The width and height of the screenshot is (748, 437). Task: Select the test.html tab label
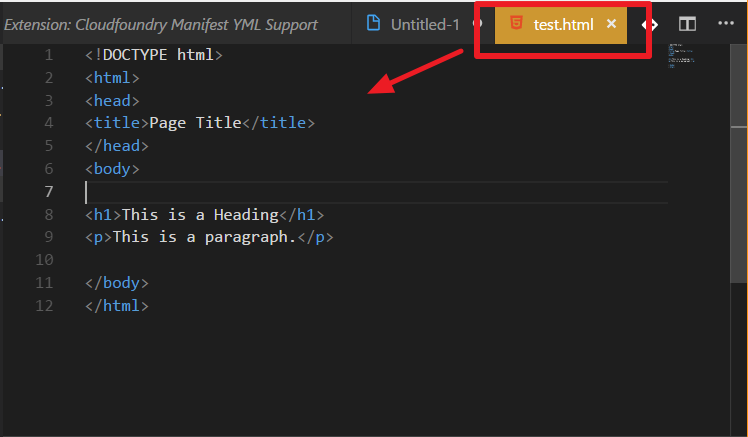(563, 23)
